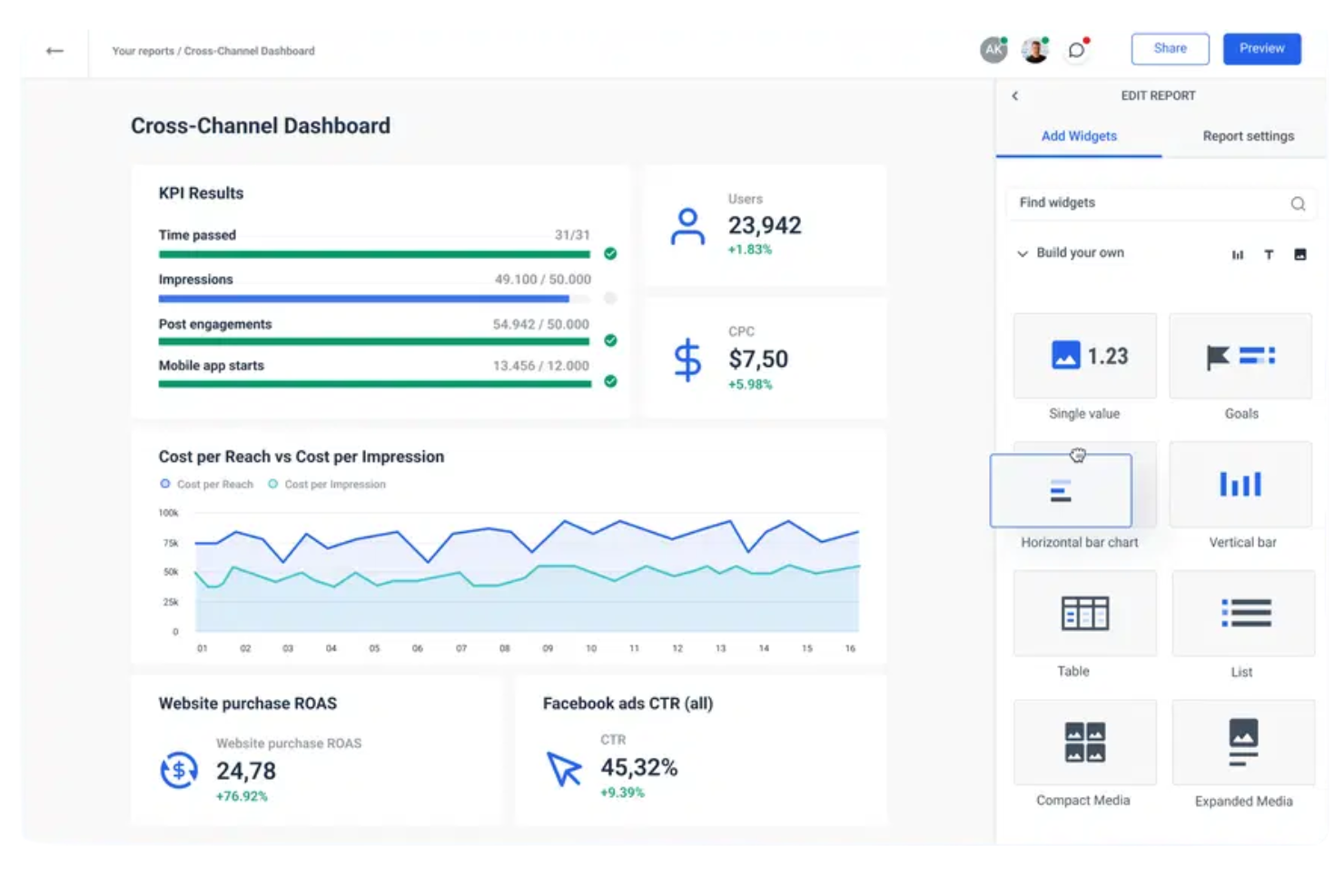Click the ROAS value 24,78

pos(246,771)
